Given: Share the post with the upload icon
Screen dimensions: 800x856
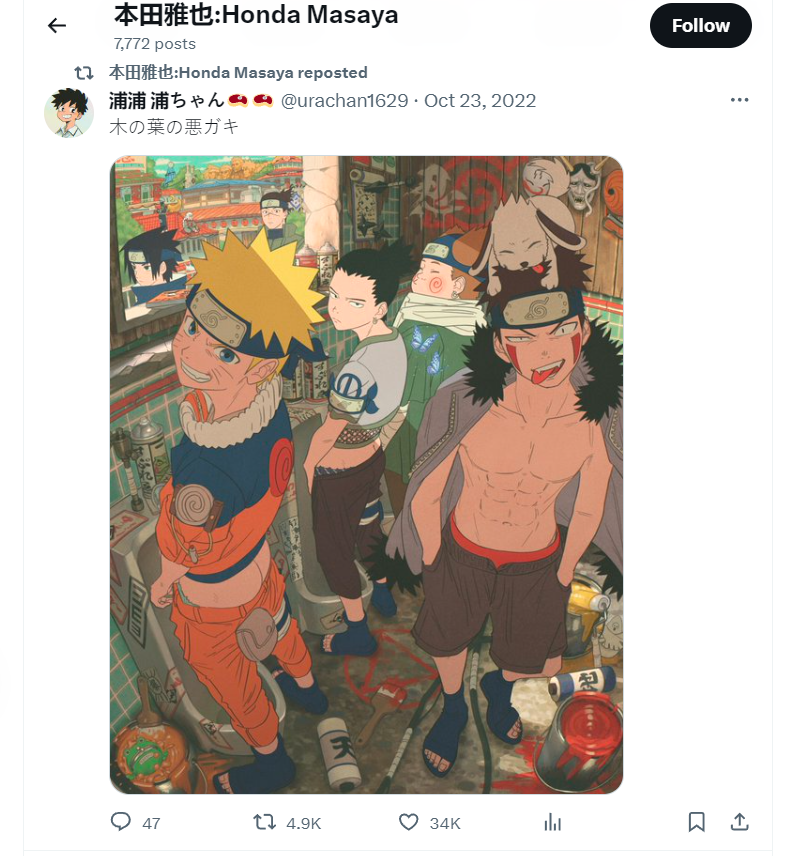Looking at the screenshot, I should tap(739, 822).
